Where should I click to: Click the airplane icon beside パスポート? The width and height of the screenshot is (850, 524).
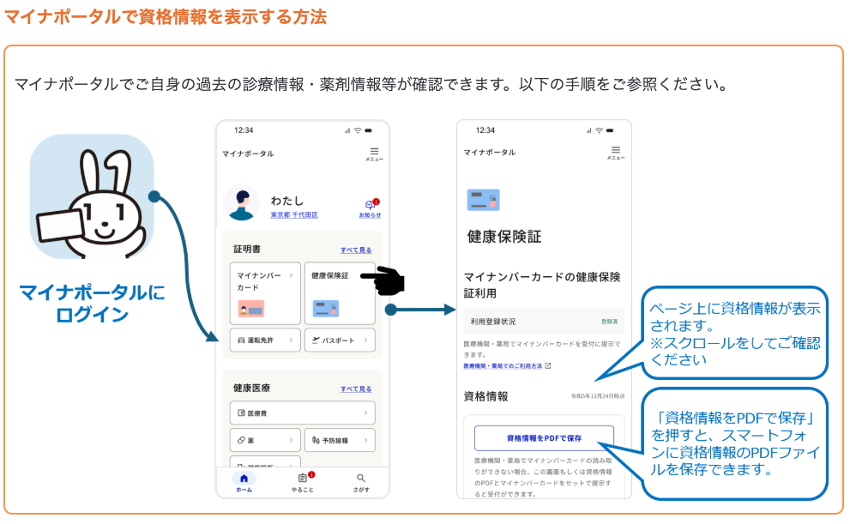[315, 340]
